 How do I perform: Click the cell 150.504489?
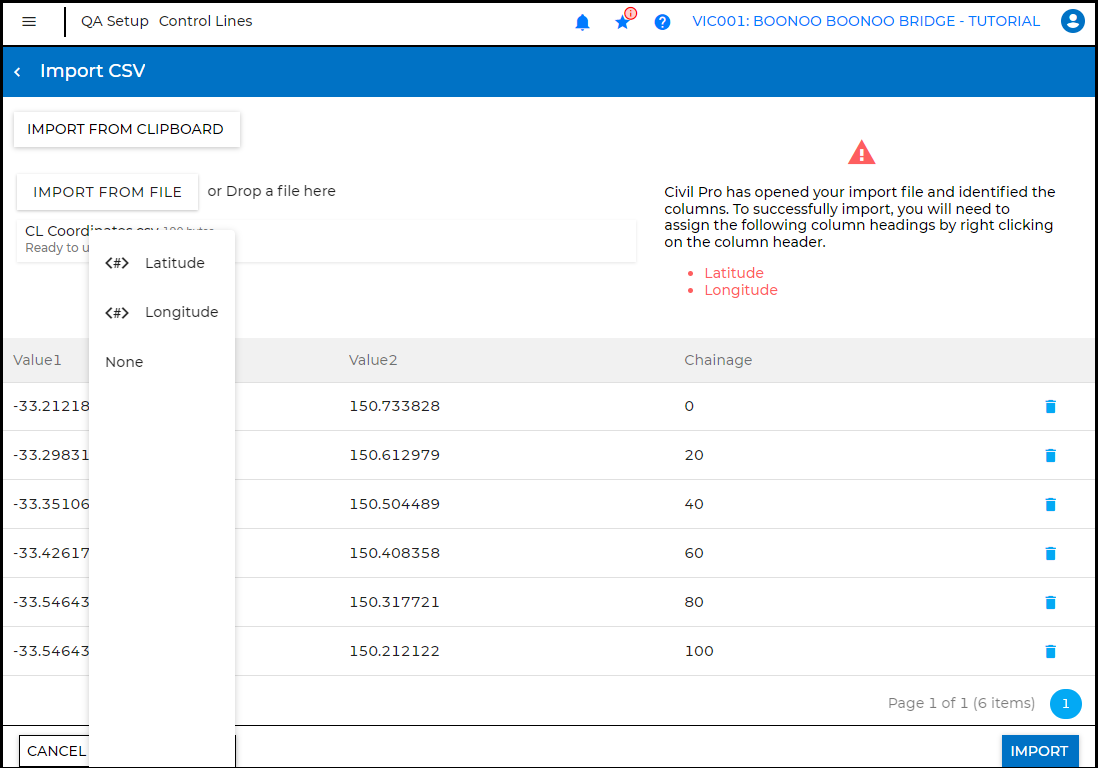coord(394,504)
